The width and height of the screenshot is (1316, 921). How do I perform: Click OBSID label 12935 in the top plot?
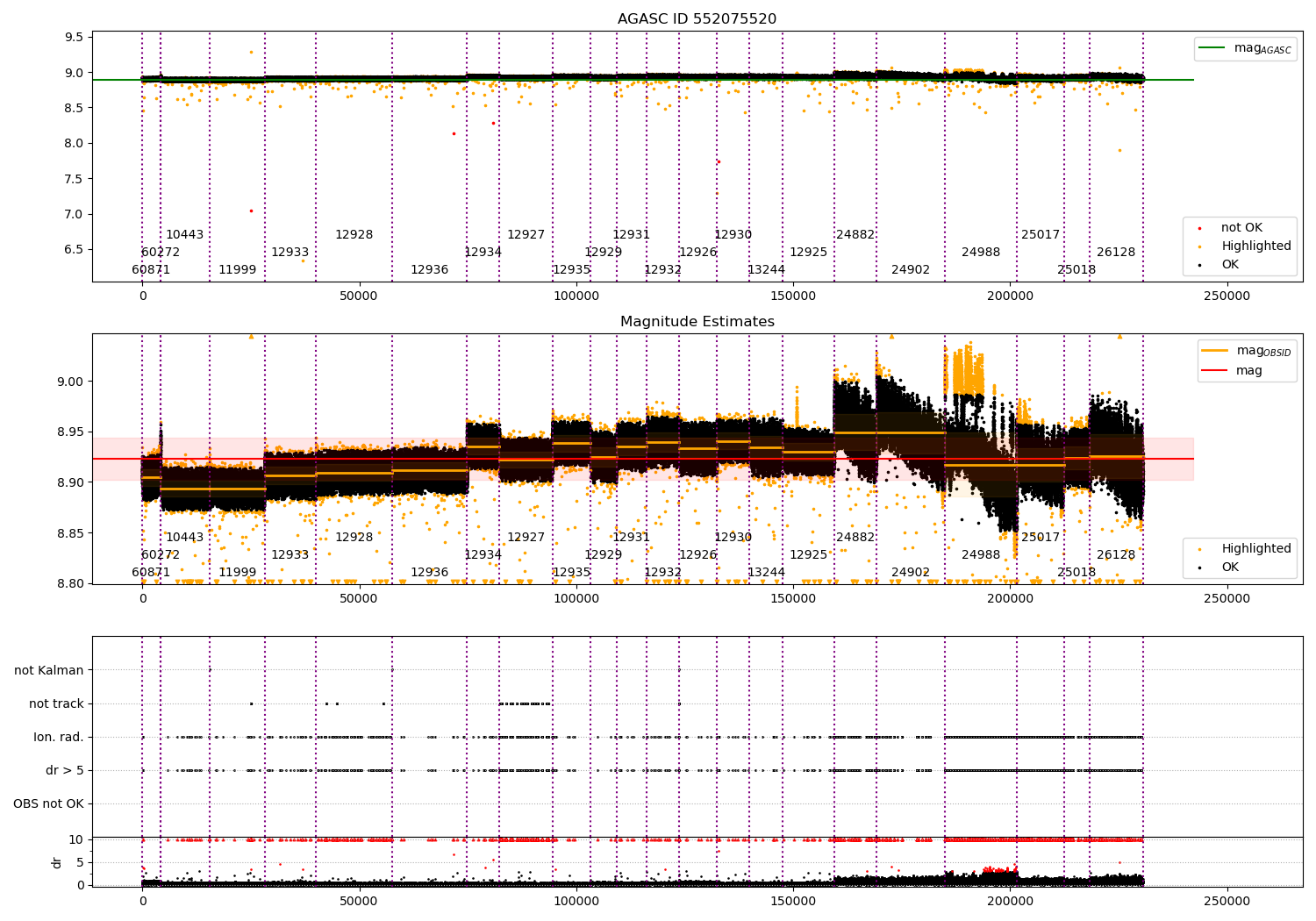(571, 270)
